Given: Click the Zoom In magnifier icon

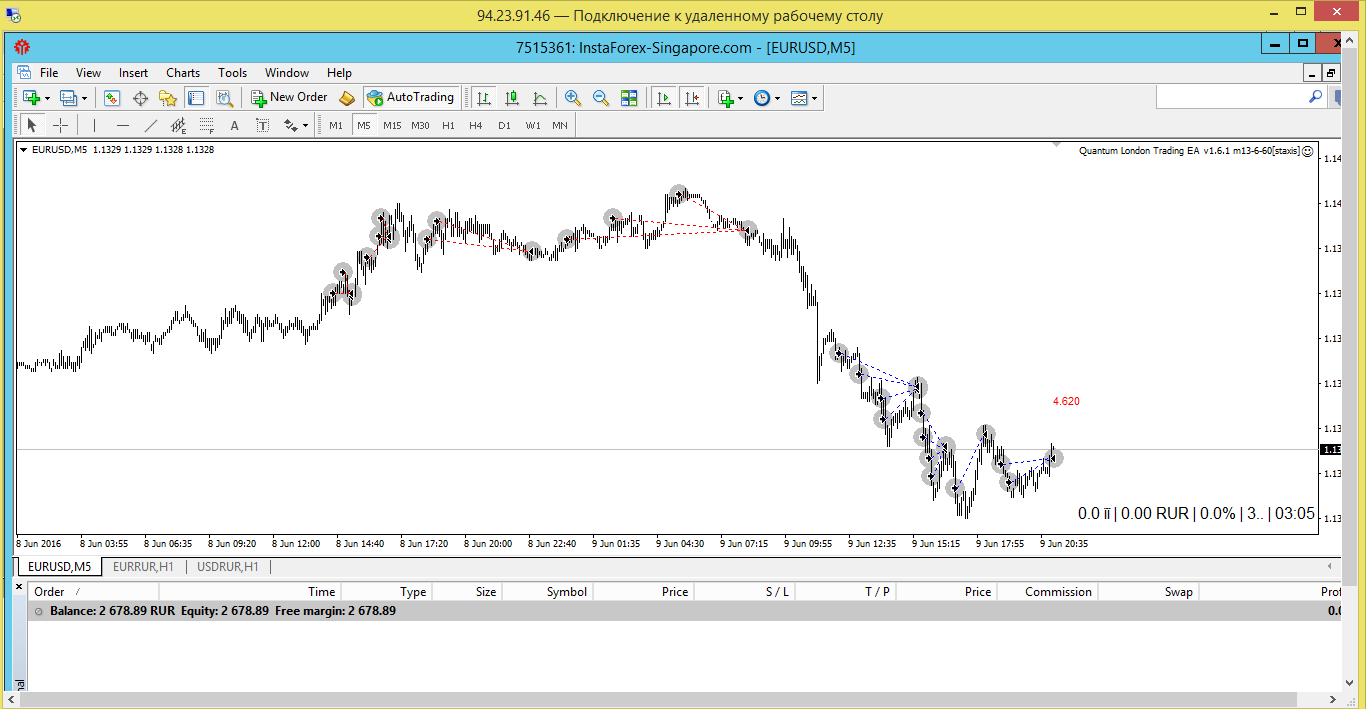Looking at the screenshot, I should coord(573,97).
